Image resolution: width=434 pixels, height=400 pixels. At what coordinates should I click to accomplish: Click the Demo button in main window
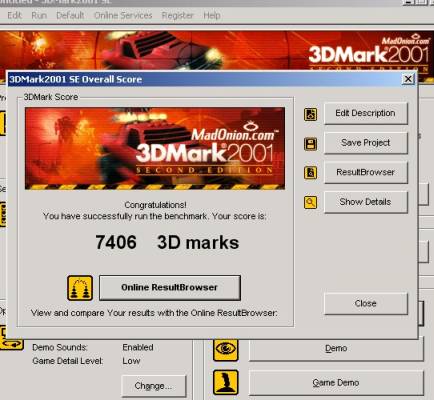[336, 348]
